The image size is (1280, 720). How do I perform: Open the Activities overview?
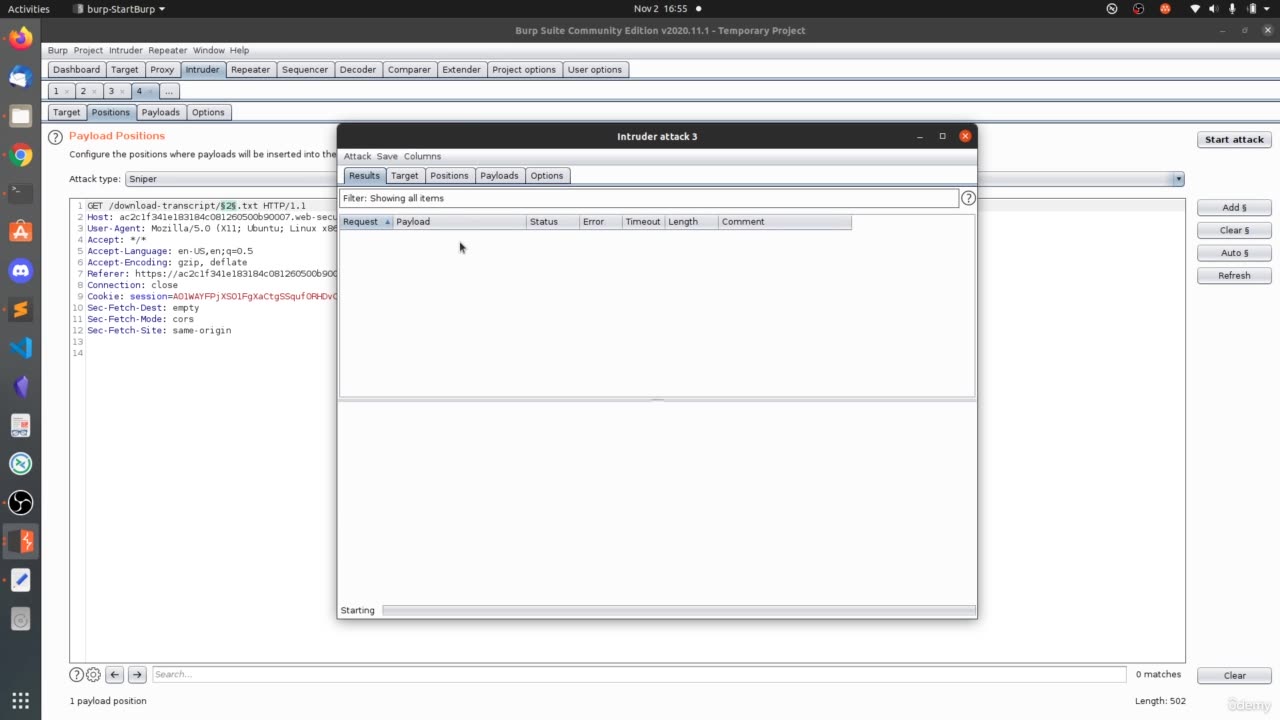point(28,9)
